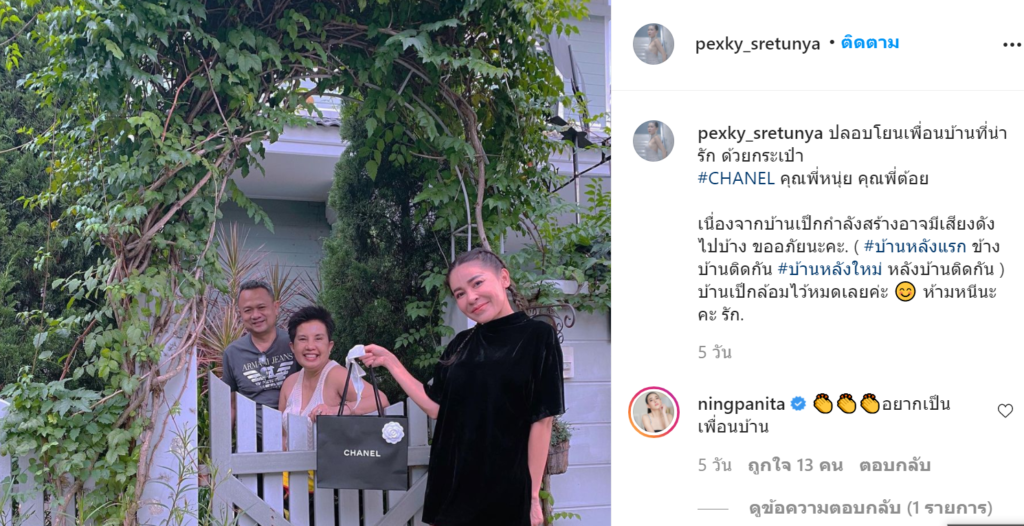1024x526 pixels.
Task: Like ningpanita's comment with the heart icon
Action: tap(1005, 410)
